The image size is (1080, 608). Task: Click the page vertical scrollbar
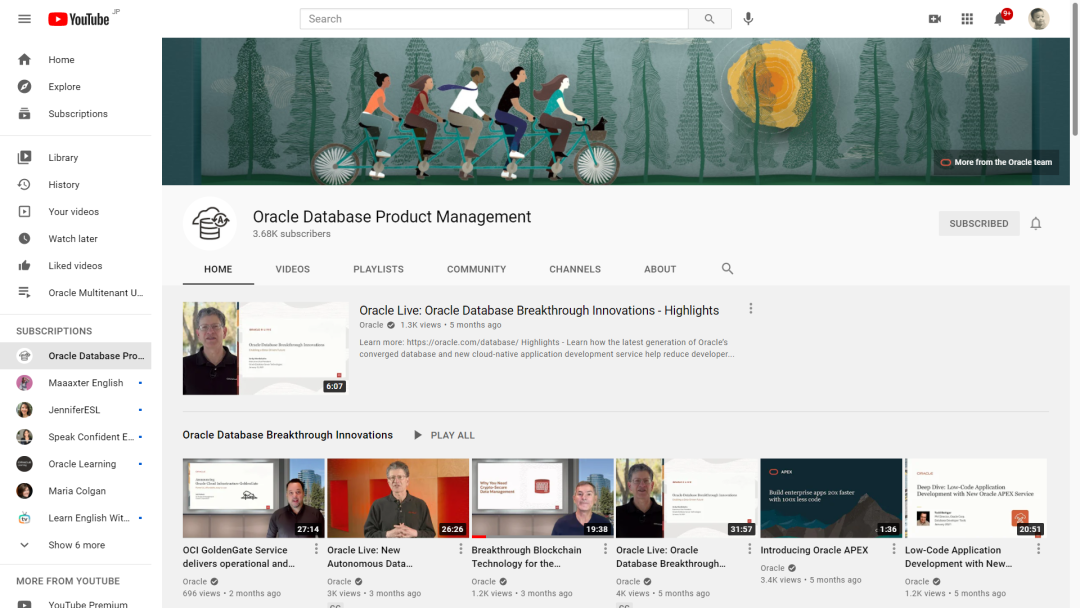(1074, 69)
